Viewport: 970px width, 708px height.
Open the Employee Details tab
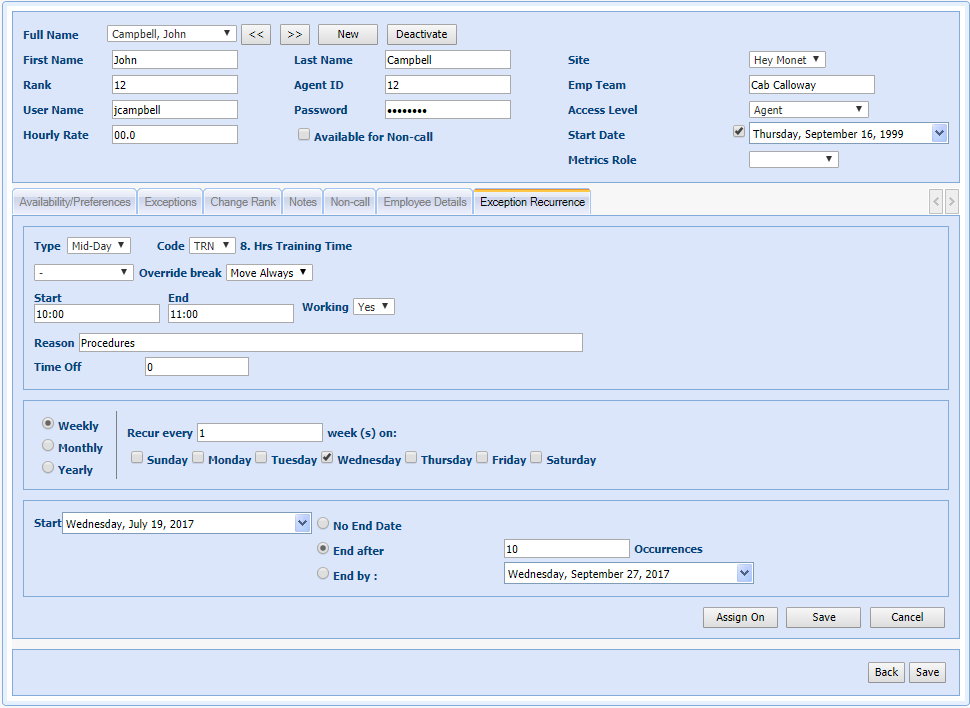click(425, 202)
